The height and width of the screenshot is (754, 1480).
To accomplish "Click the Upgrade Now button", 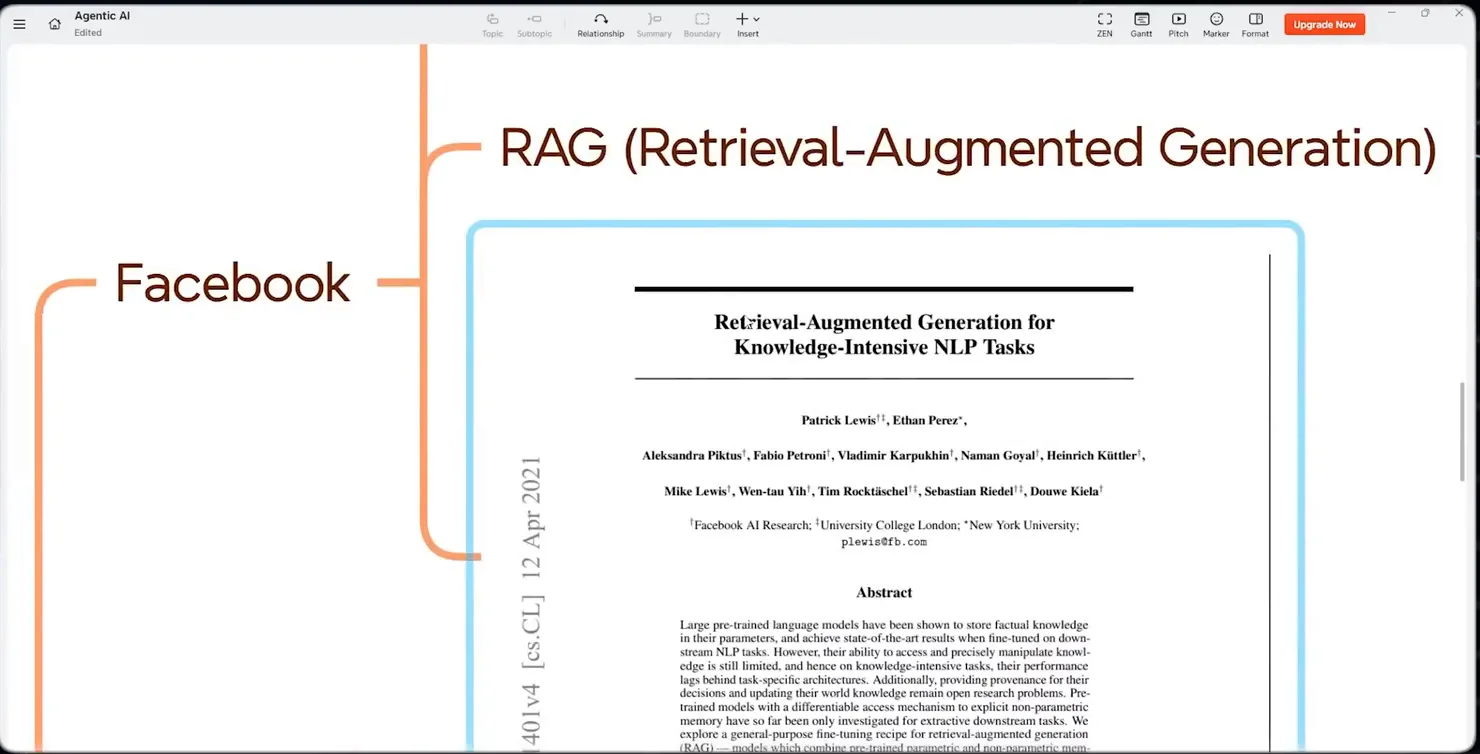I will pyautogui.click(x=1324, y=24).
